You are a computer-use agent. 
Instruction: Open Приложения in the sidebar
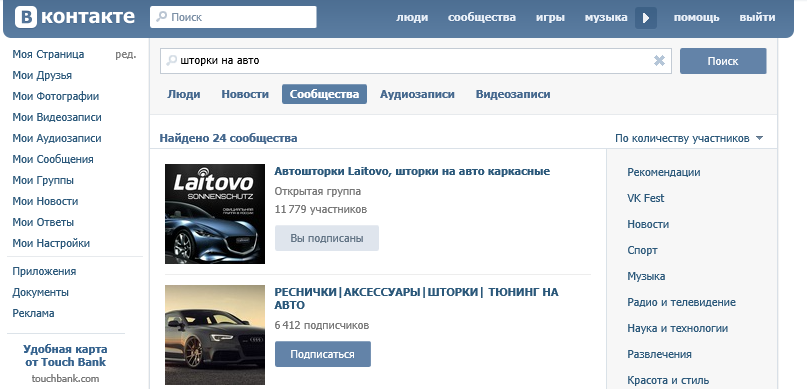[44, 272]
